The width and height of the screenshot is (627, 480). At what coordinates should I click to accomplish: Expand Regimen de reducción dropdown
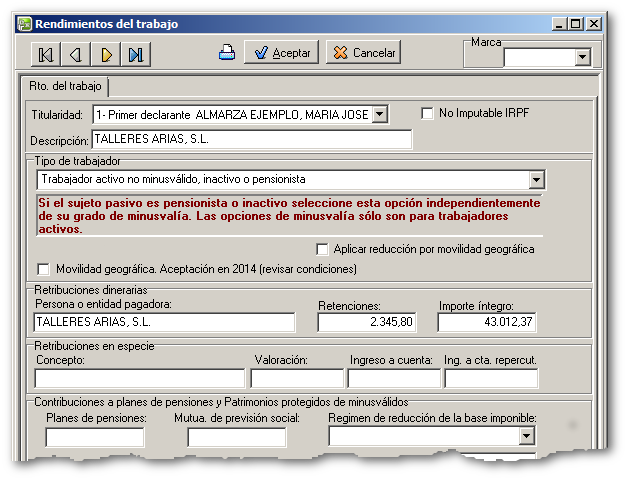tap(526, 437)
